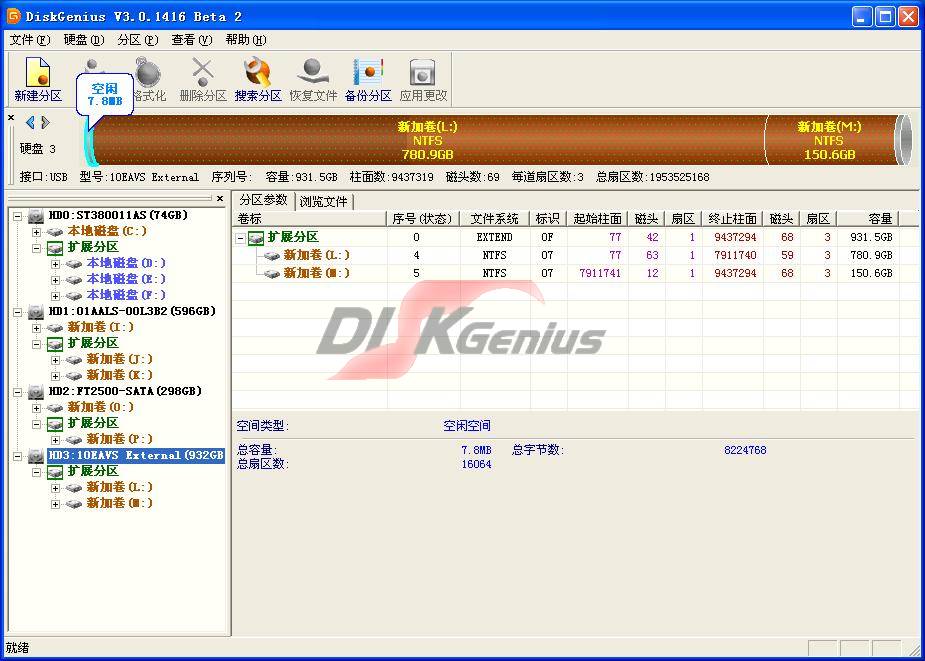The width and height of the screenshot is (925, 661).
Task: Select 本地磁盘(D:) in the disk tree
Action: [126, 264]
